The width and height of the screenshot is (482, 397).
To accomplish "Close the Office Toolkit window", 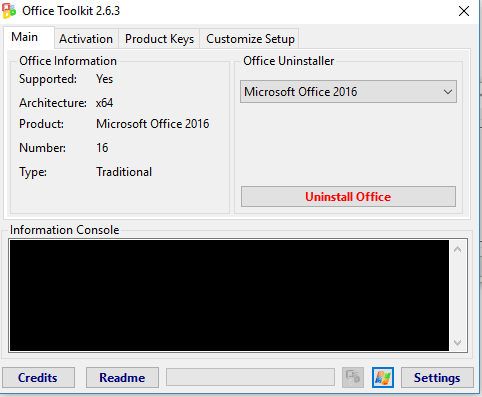I will pos(464,11).
